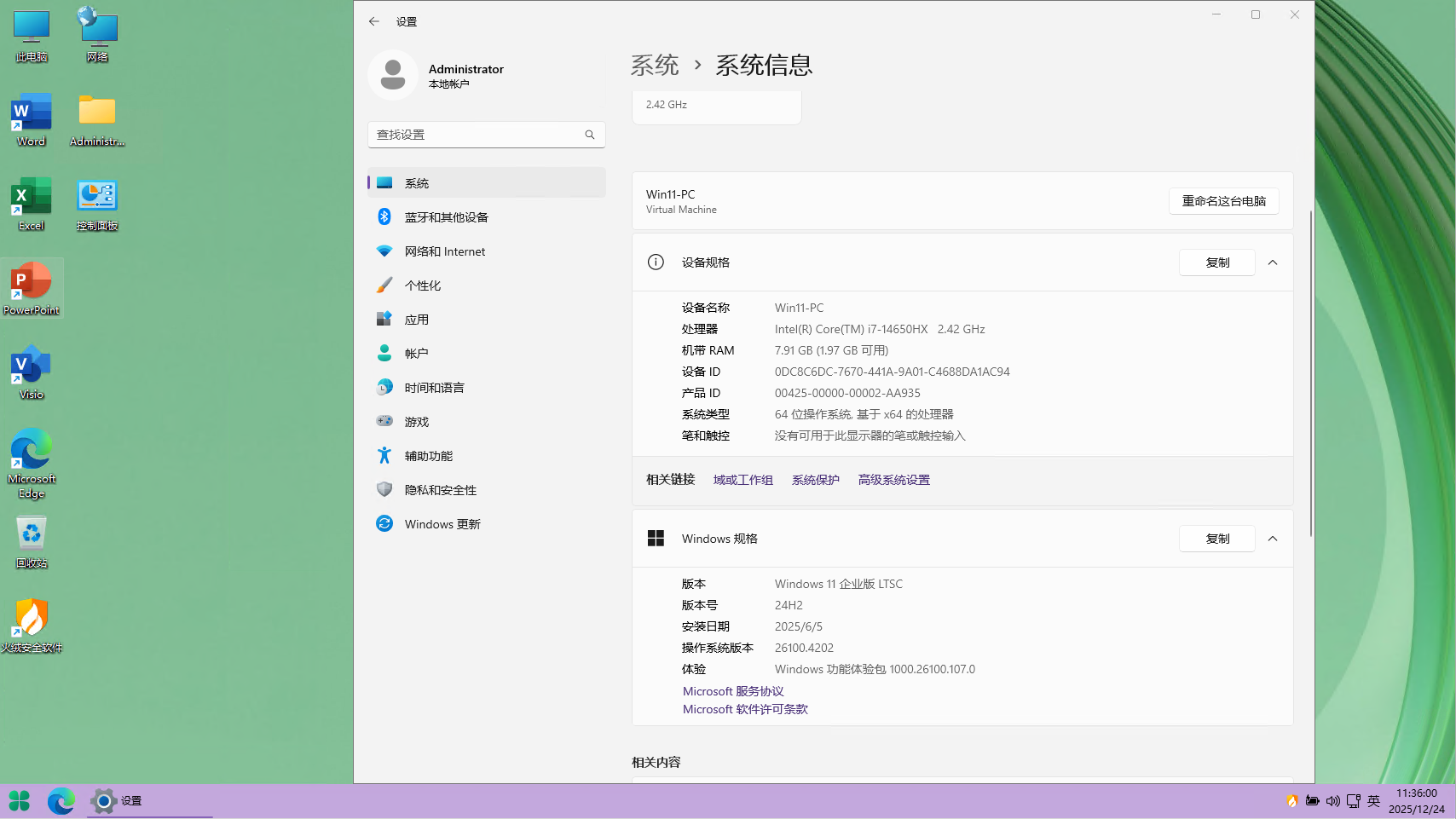Open the 个性化 personalization section

[x=422, y=285]
